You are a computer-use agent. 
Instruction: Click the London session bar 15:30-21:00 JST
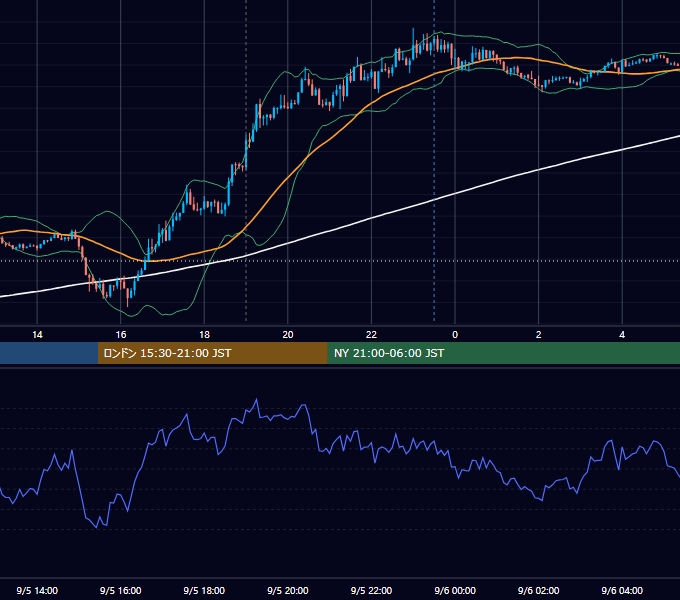tap(212, 353)
